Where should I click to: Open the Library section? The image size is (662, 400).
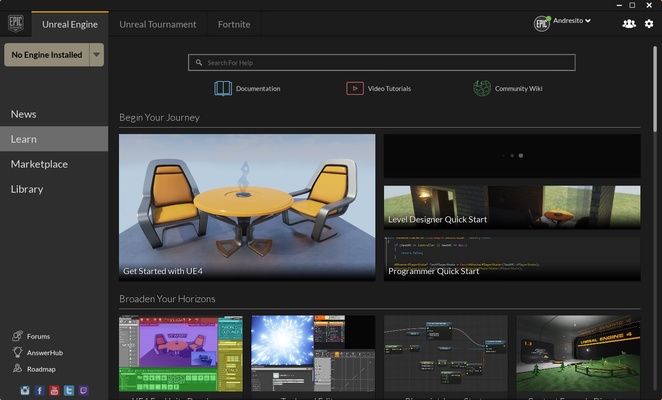[54, 189]
